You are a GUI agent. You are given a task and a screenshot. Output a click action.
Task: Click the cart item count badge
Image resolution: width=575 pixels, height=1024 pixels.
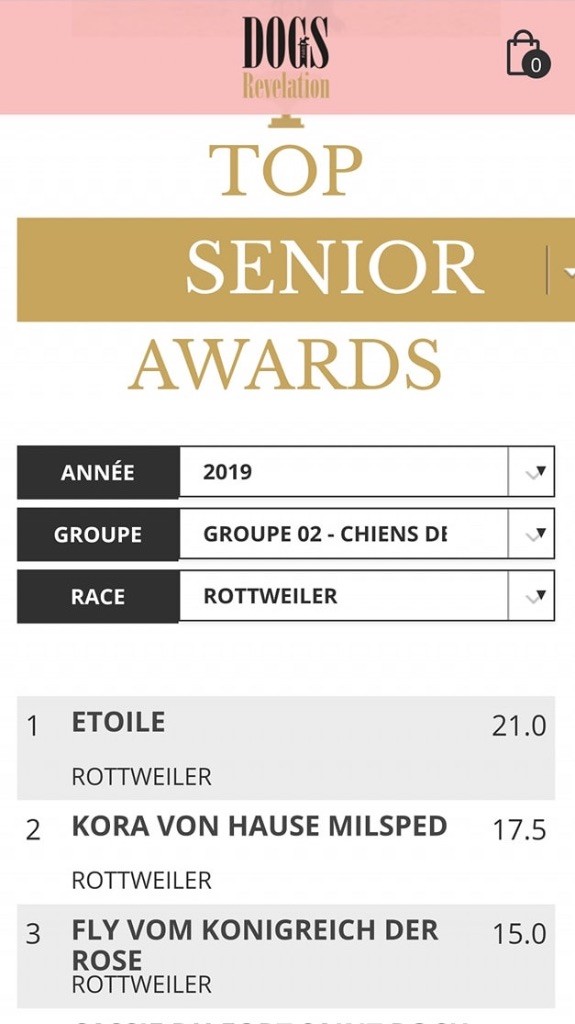coord(536,65)
